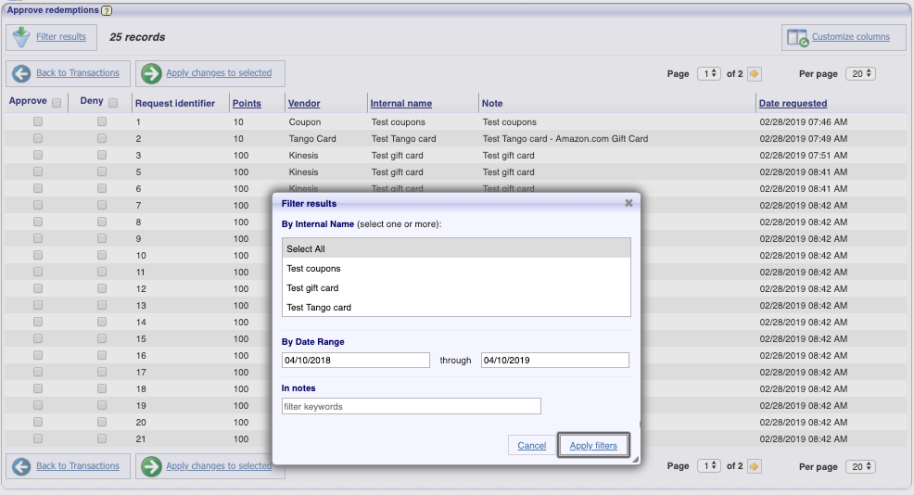Click Cancel in filter dialog
The width and height of the screenshot is (914, 495).
tap(532, 445)
